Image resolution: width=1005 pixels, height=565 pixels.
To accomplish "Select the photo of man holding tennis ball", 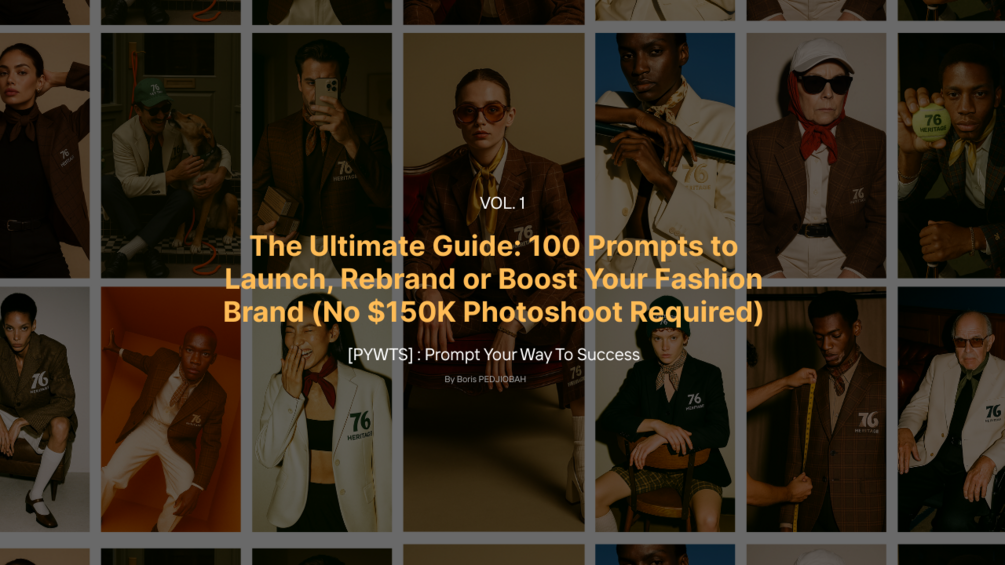I will click(951, 155).
